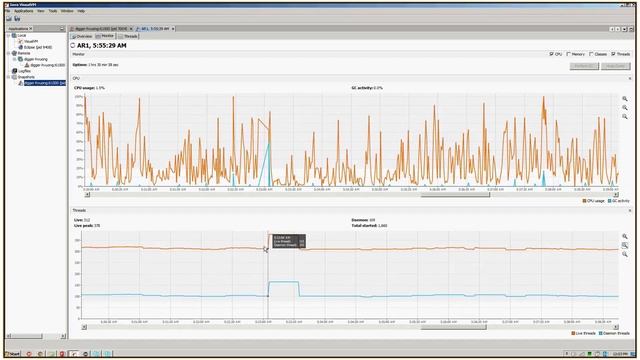Image resolution: width=640 pixels, height=360 pixels.
Task: Click the Live threads legend swatch
Action: tap(573, 333)
